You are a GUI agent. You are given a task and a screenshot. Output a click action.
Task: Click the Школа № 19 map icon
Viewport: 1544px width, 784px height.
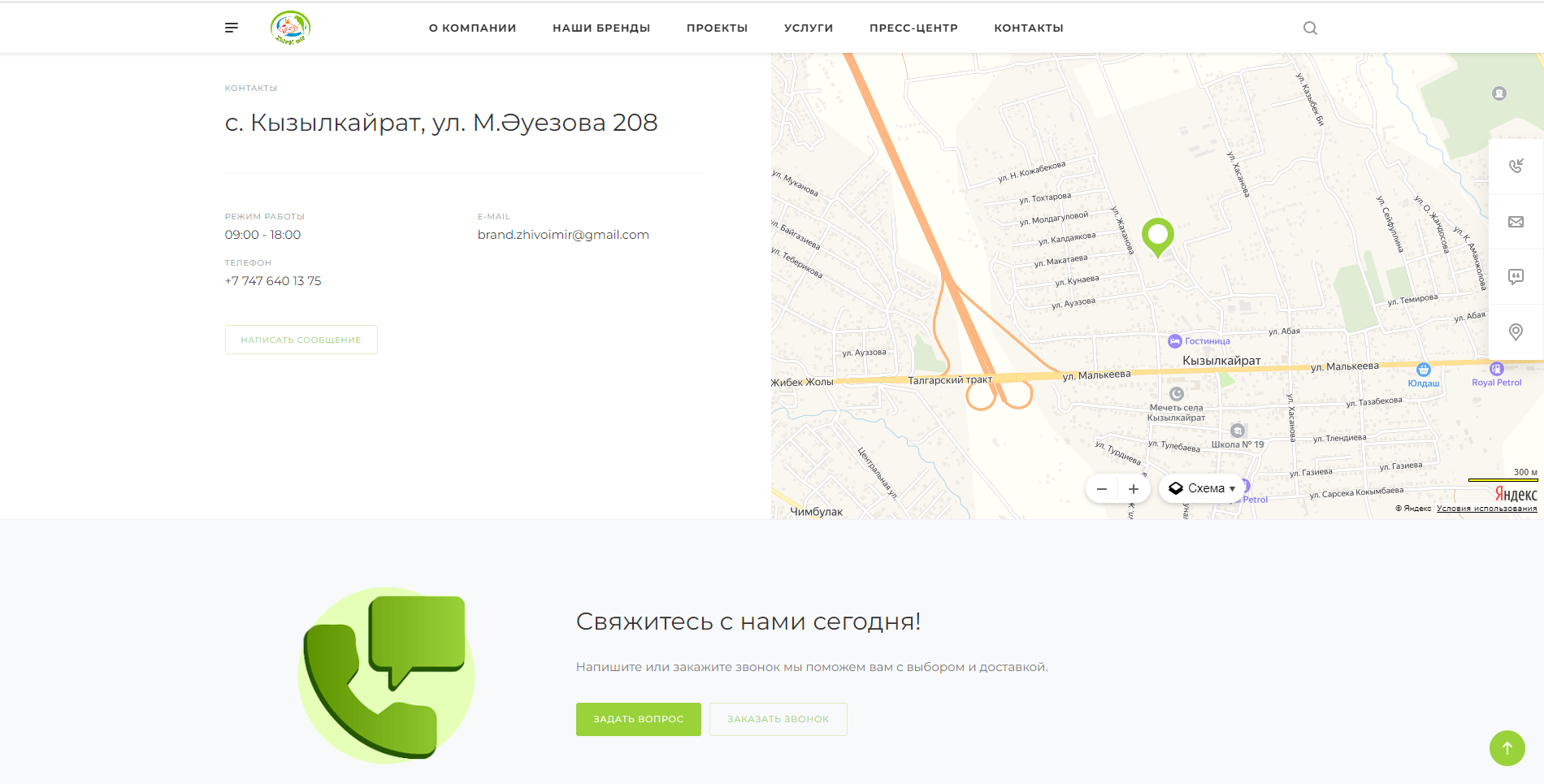pyautogui.click(x=1238, y=431)
